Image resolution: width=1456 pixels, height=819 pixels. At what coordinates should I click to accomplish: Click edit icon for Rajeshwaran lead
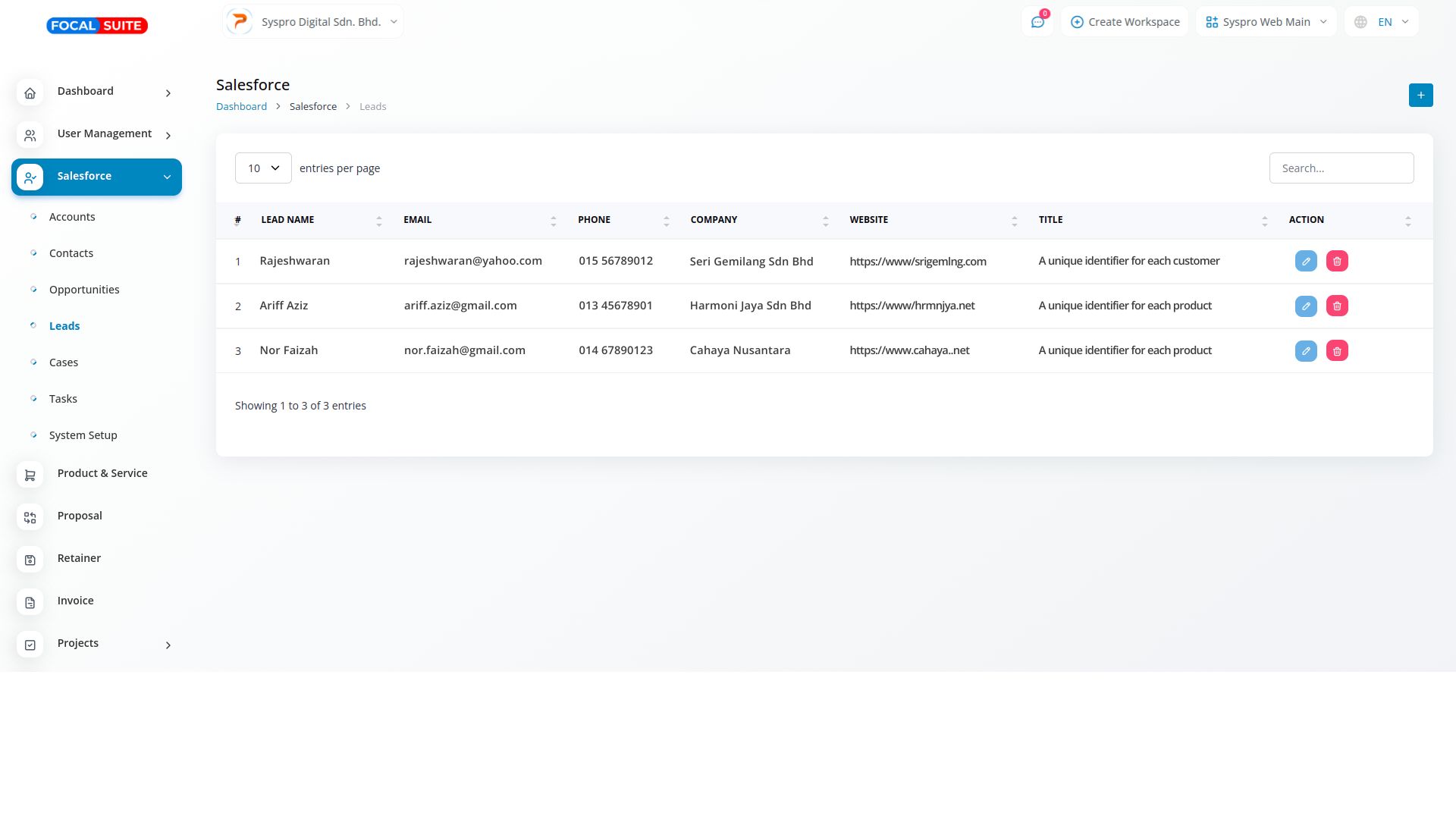pyautogui.click(x=1306, y=261)
